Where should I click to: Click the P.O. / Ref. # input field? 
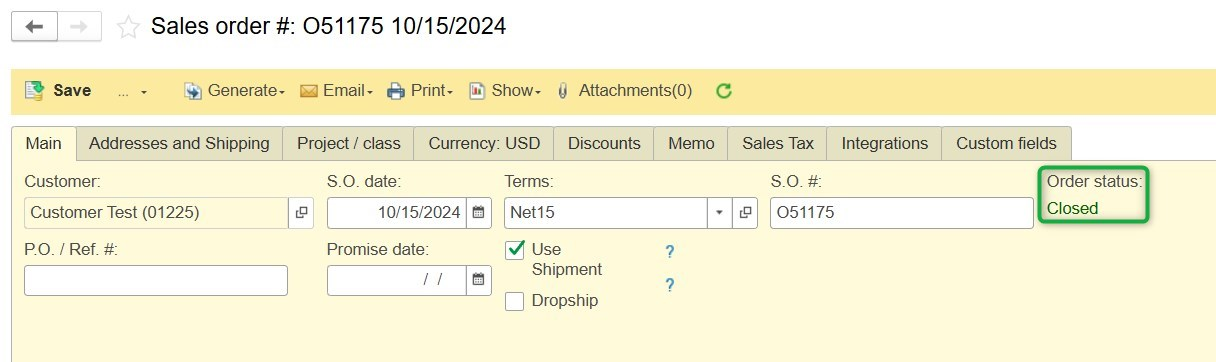tap(156, 280)
